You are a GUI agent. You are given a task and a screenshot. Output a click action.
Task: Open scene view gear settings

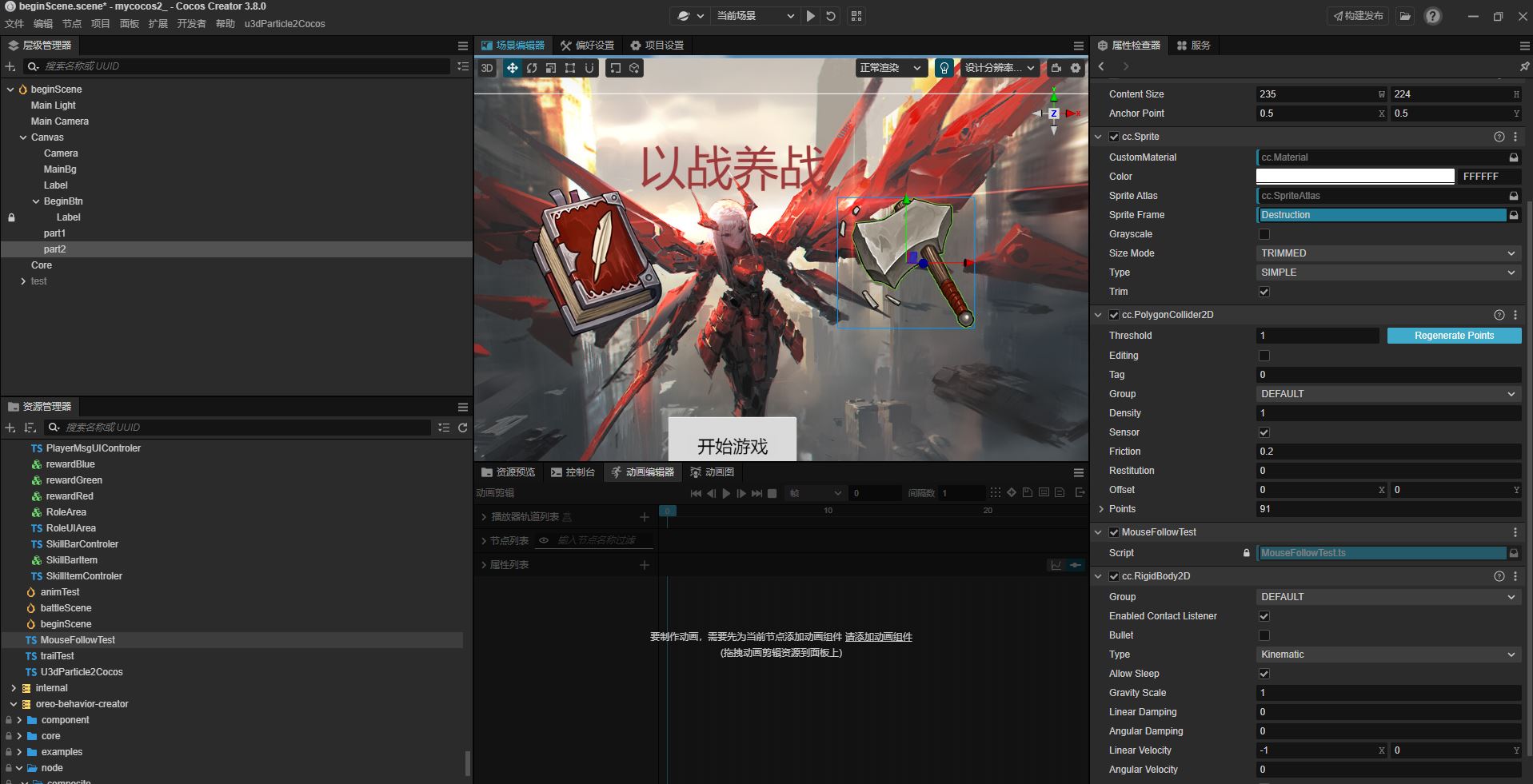tap(1076, 68)
